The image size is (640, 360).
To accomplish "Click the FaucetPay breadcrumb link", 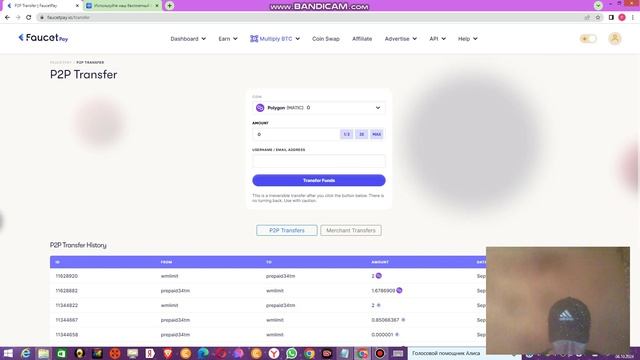I will (x=61, y=62).
